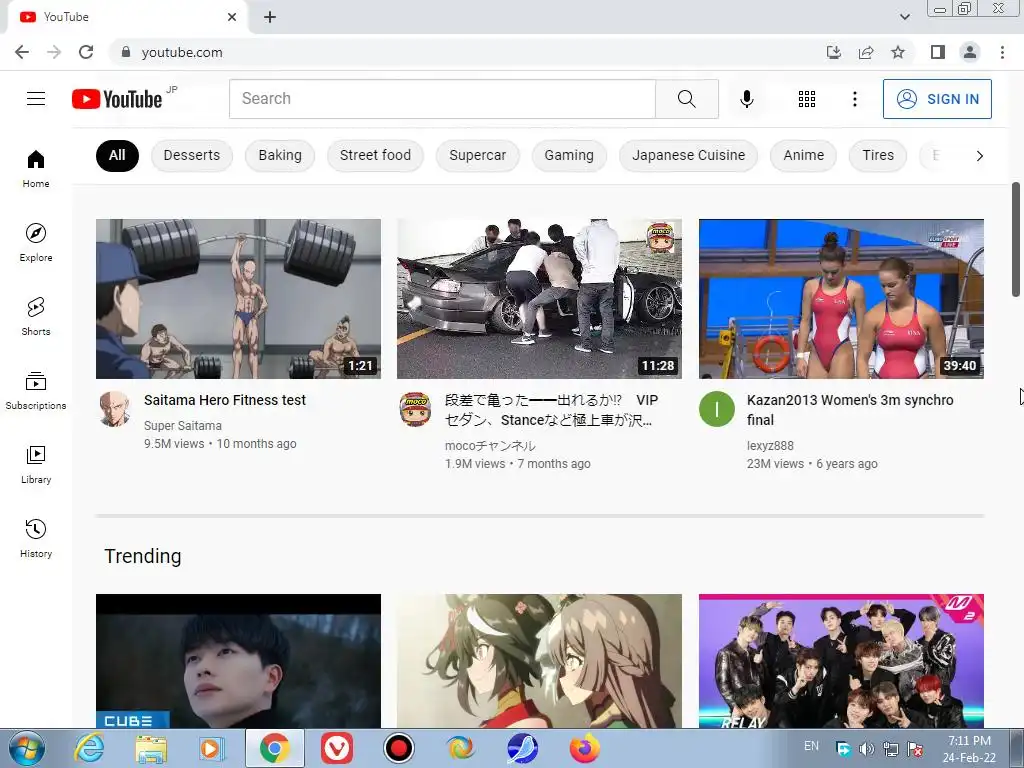The height and width of the screenshot is (768, 1024).
Task: Open Vivaldi browser from taskbar
Action: click(x=337, y=748)
